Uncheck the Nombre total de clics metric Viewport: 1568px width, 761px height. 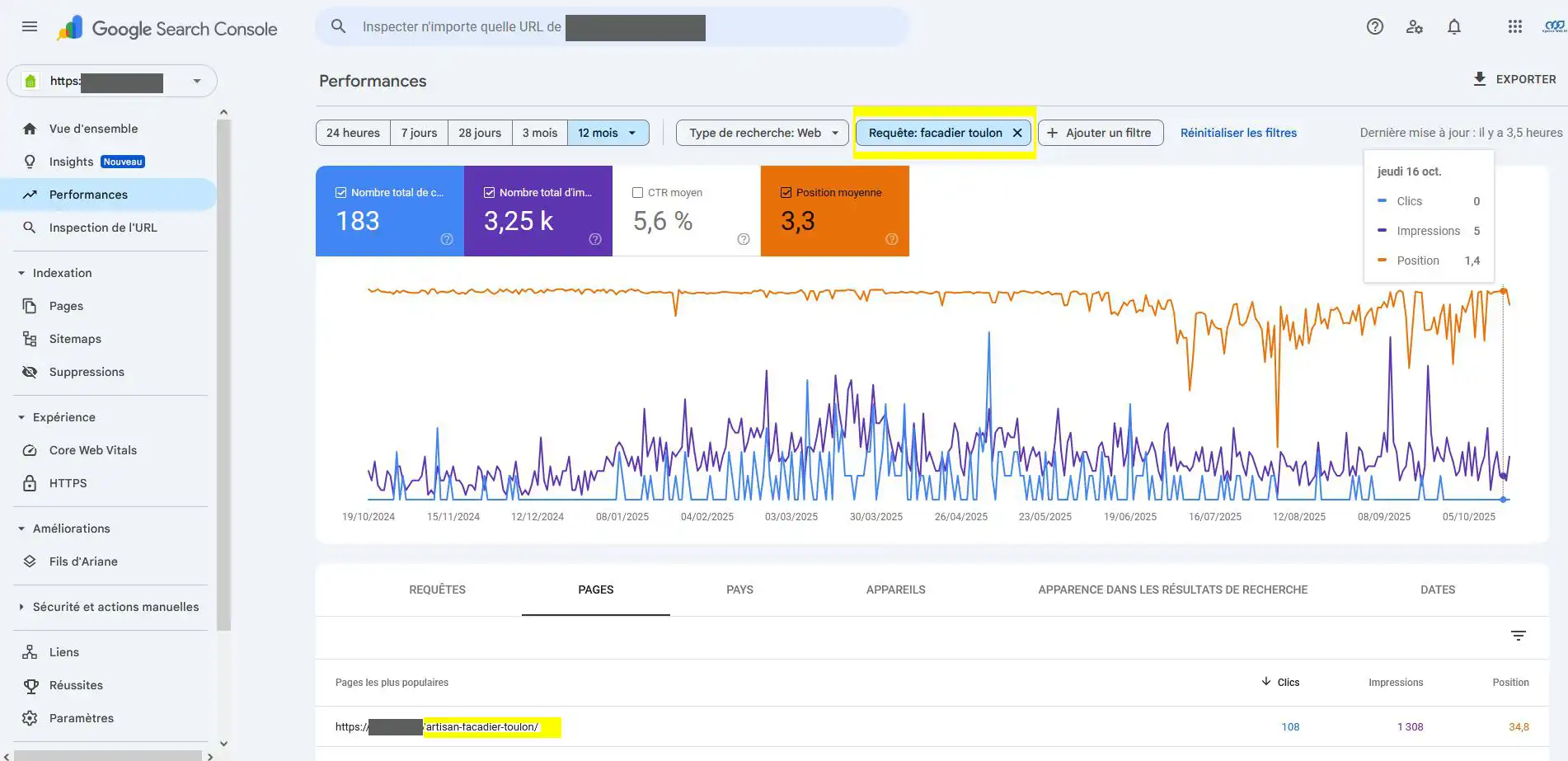point(340,193)
